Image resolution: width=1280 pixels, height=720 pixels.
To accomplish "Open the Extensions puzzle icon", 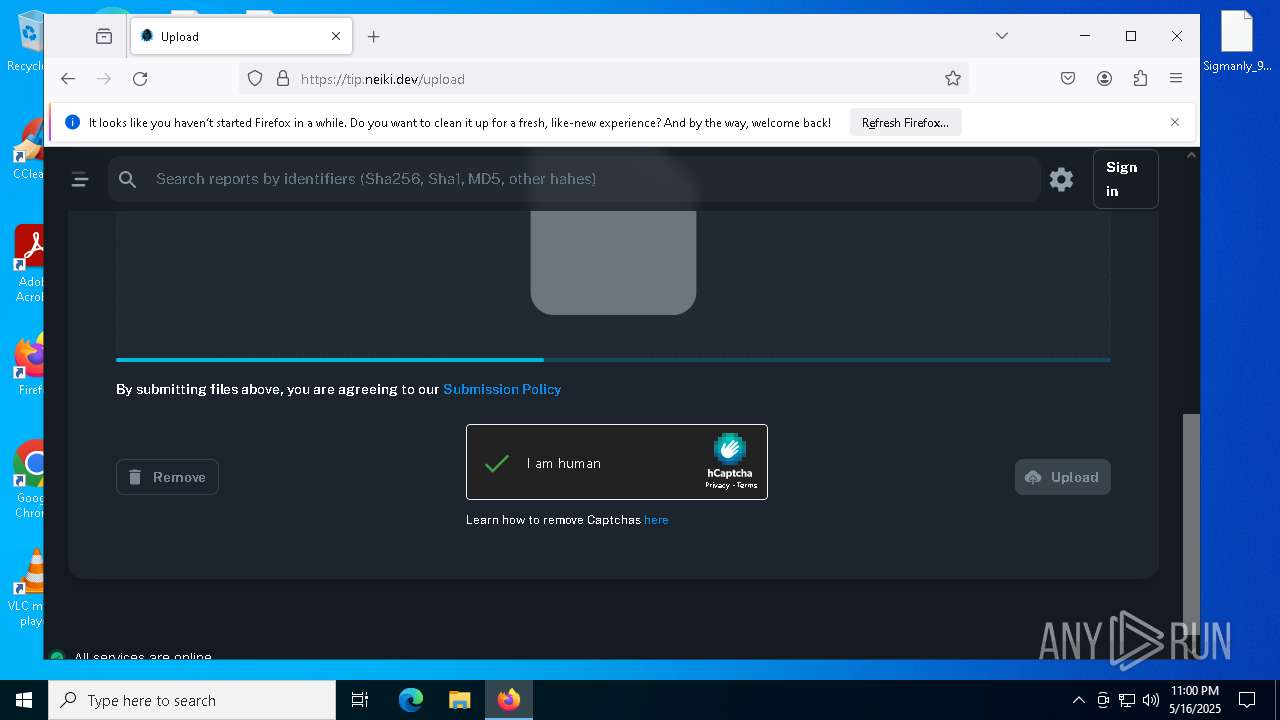I will [1140, 78].
